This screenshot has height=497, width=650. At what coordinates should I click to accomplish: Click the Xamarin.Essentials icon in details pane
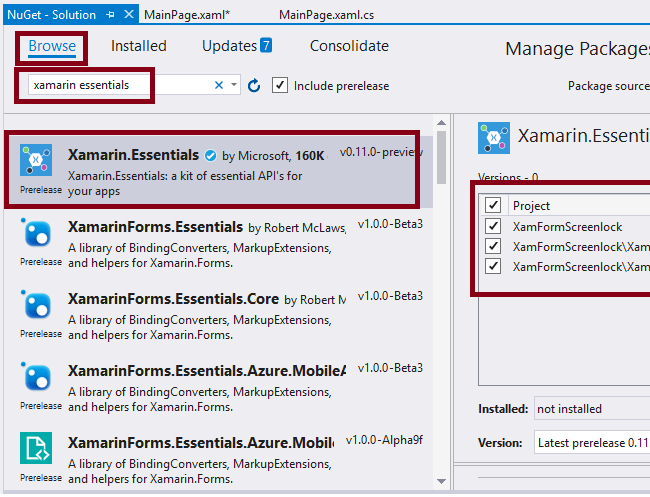click(494, 138)
